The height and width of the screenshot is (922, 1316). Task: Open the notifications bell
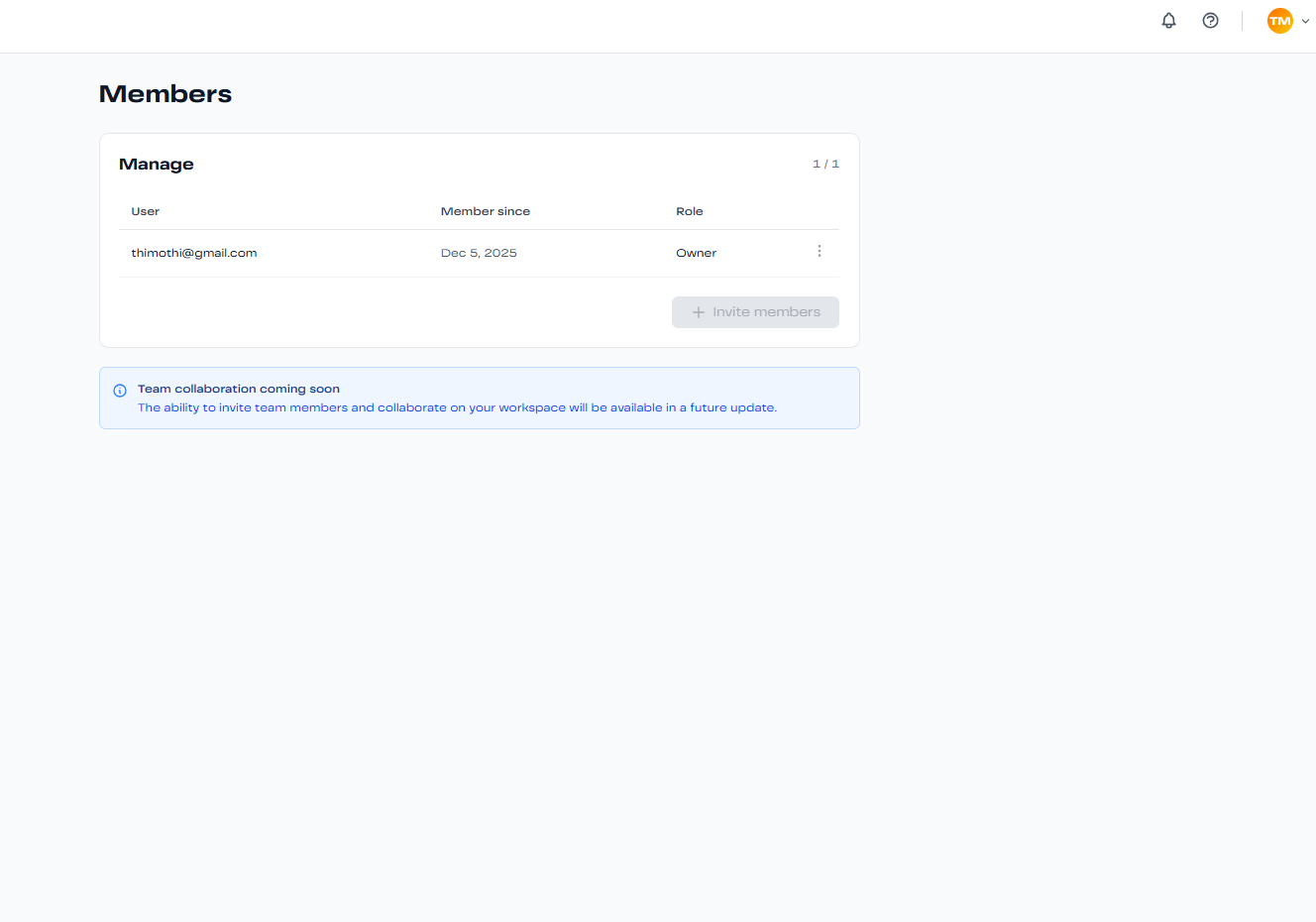(1168, 21)
